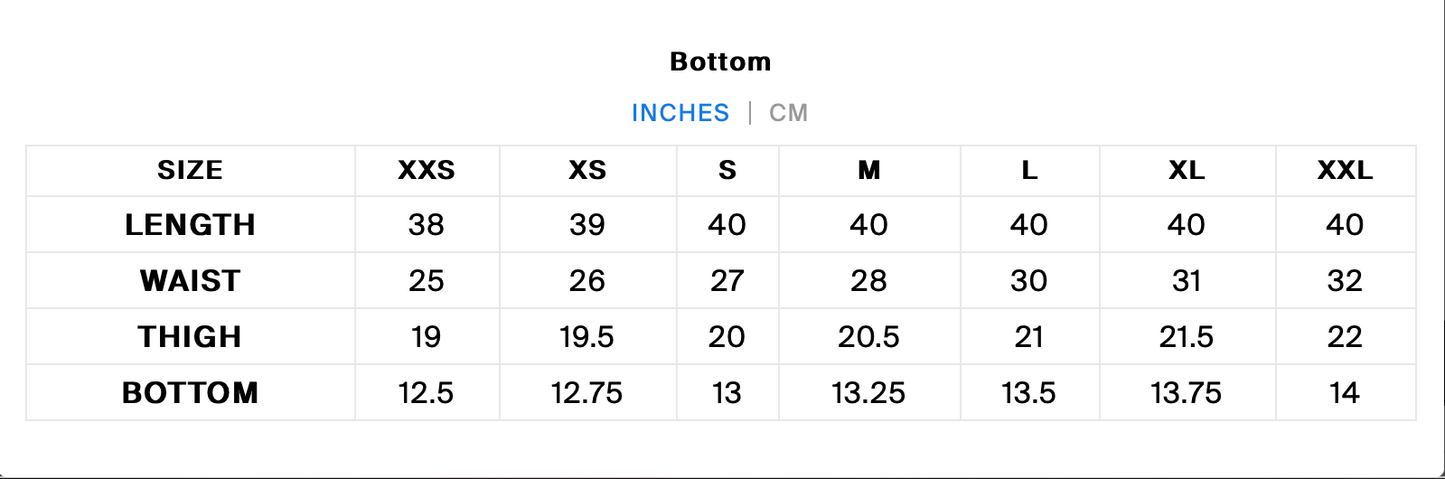
Task: Click the Bottom chart heading
Action: coord(720,62)
